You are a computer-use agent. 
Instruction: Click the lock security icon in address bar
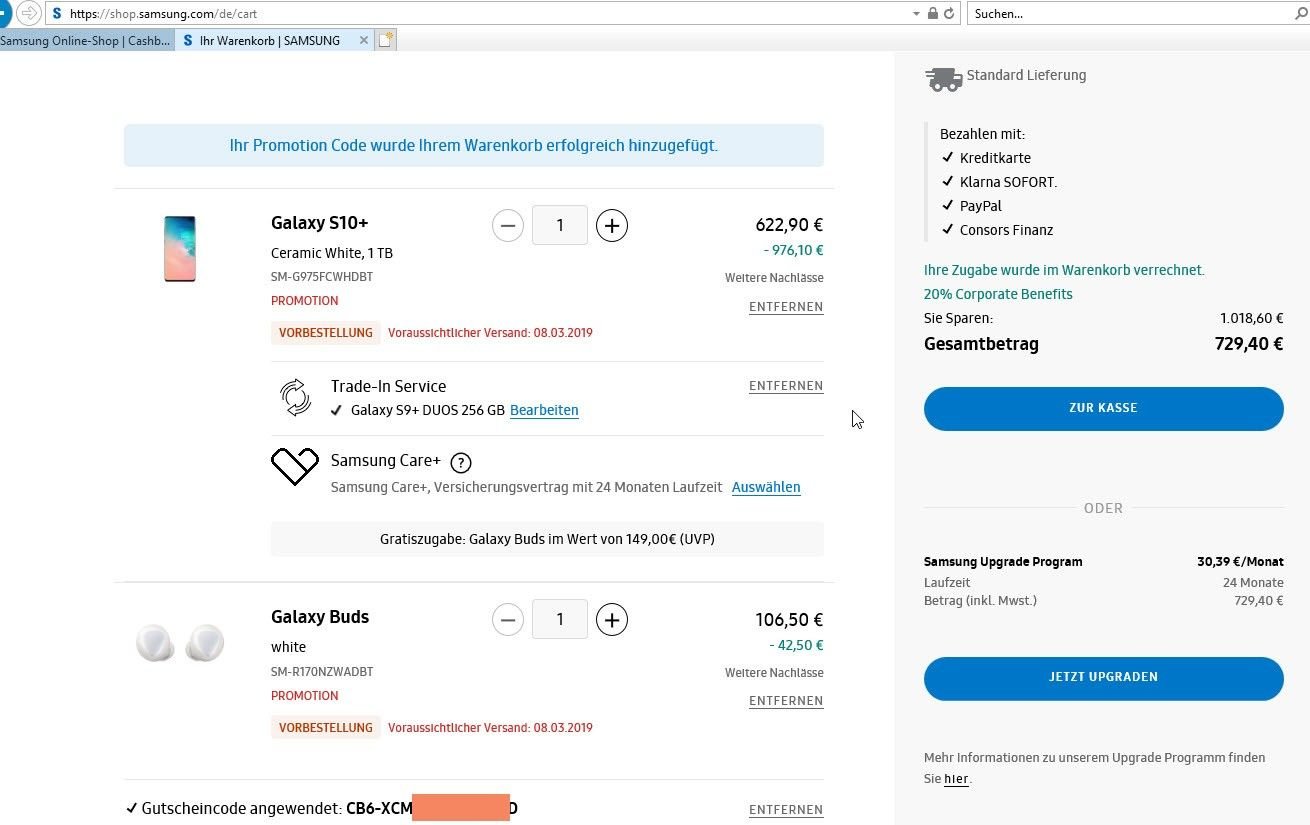[x=932, y=14]
